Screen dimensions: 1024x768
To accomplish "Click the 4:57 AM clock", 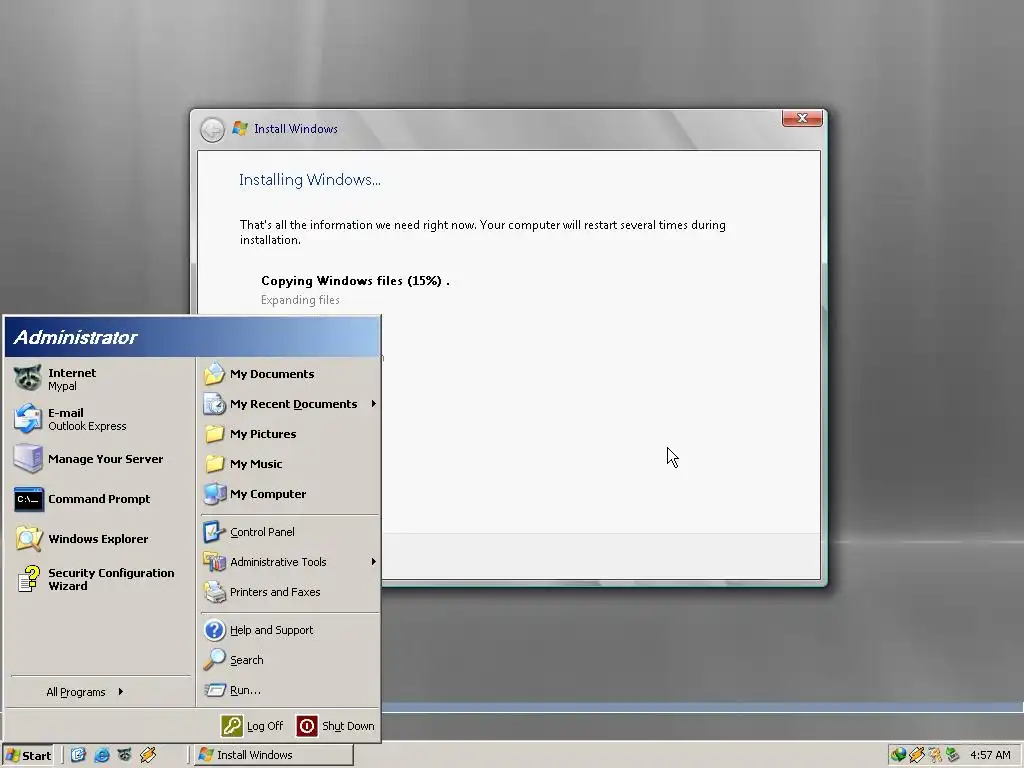I will click(x=990, y=755).
